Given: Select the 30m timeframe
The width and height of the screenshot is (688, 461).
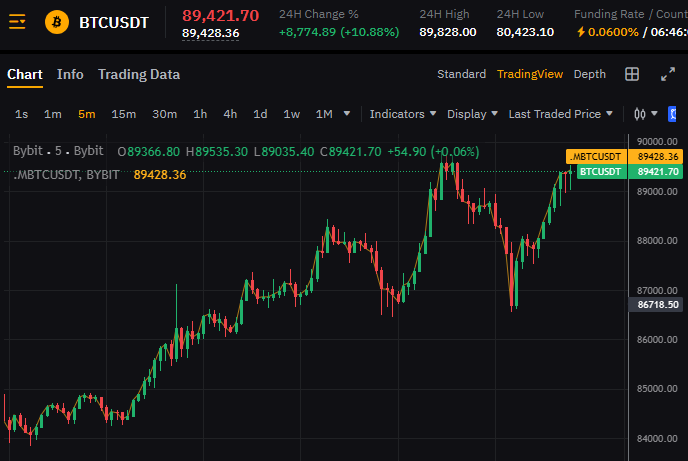Looking at the screenshot, I should [165, 114].
